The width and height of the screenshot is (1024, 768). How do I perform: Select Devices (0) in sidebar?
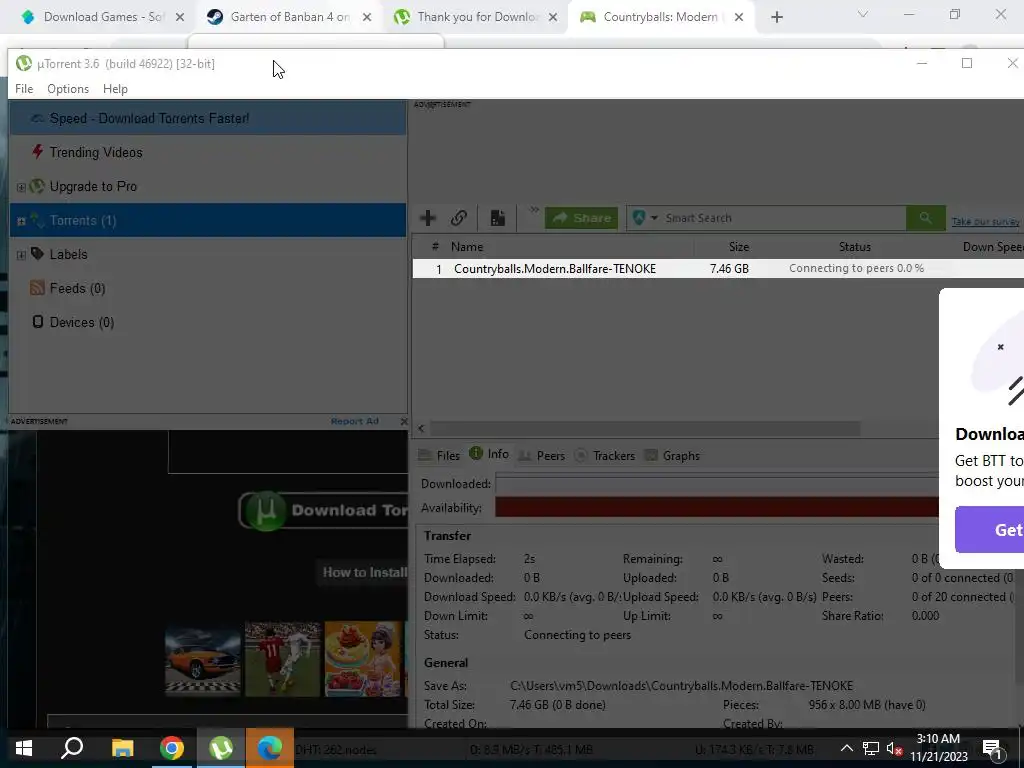[82, 322]
